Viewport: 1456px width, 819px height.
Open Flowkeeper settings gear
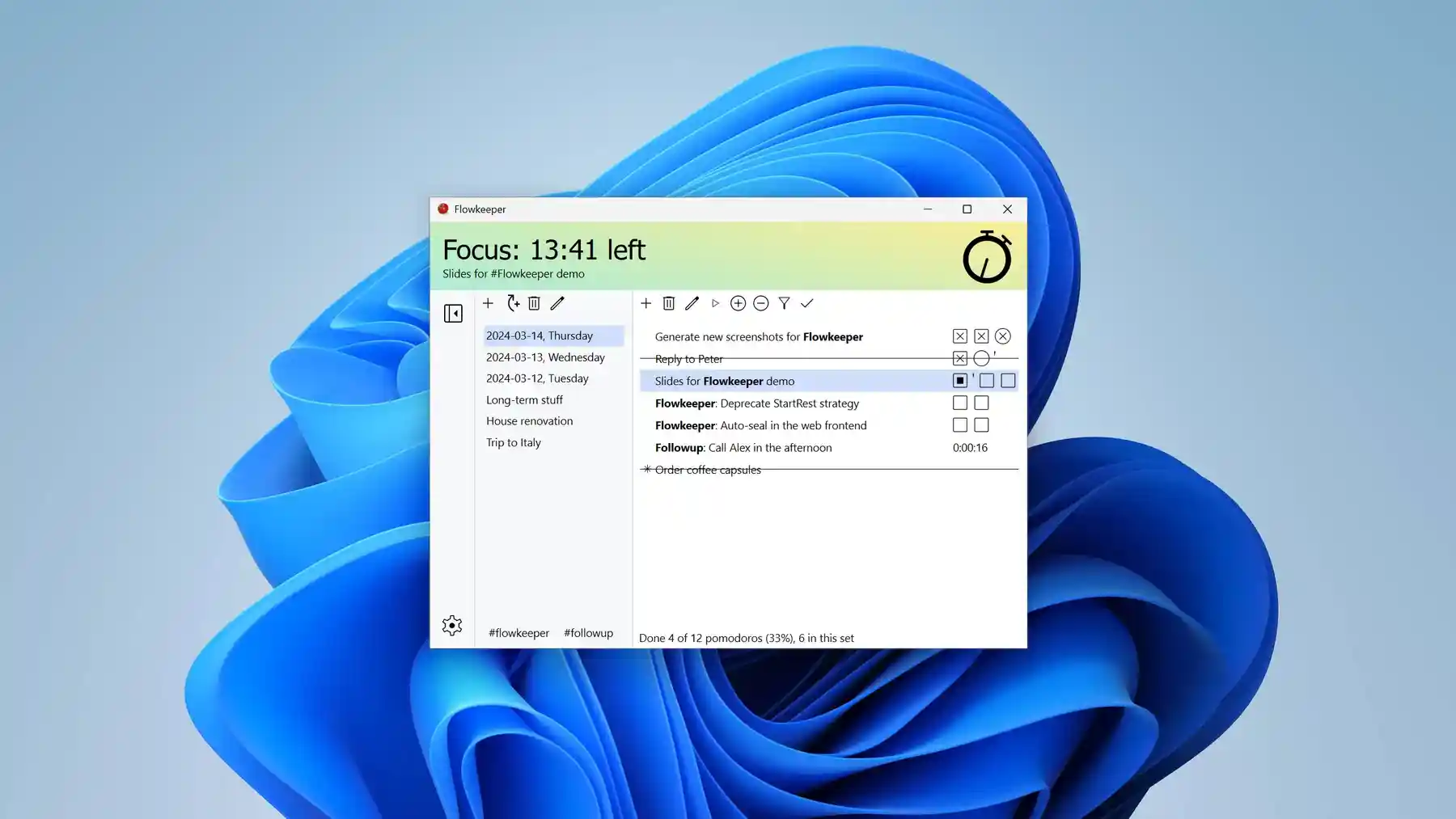tap(452, 625)
